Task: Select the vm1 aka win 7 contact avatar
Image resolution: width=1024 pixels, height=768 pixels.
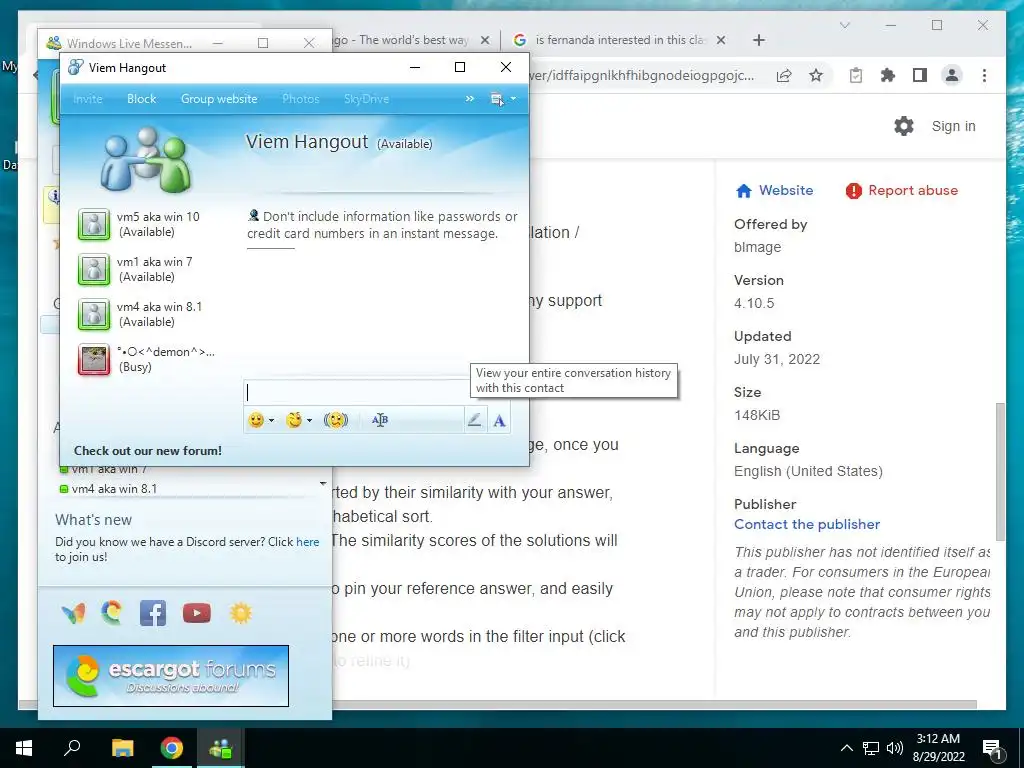Action: click(94, 270)
